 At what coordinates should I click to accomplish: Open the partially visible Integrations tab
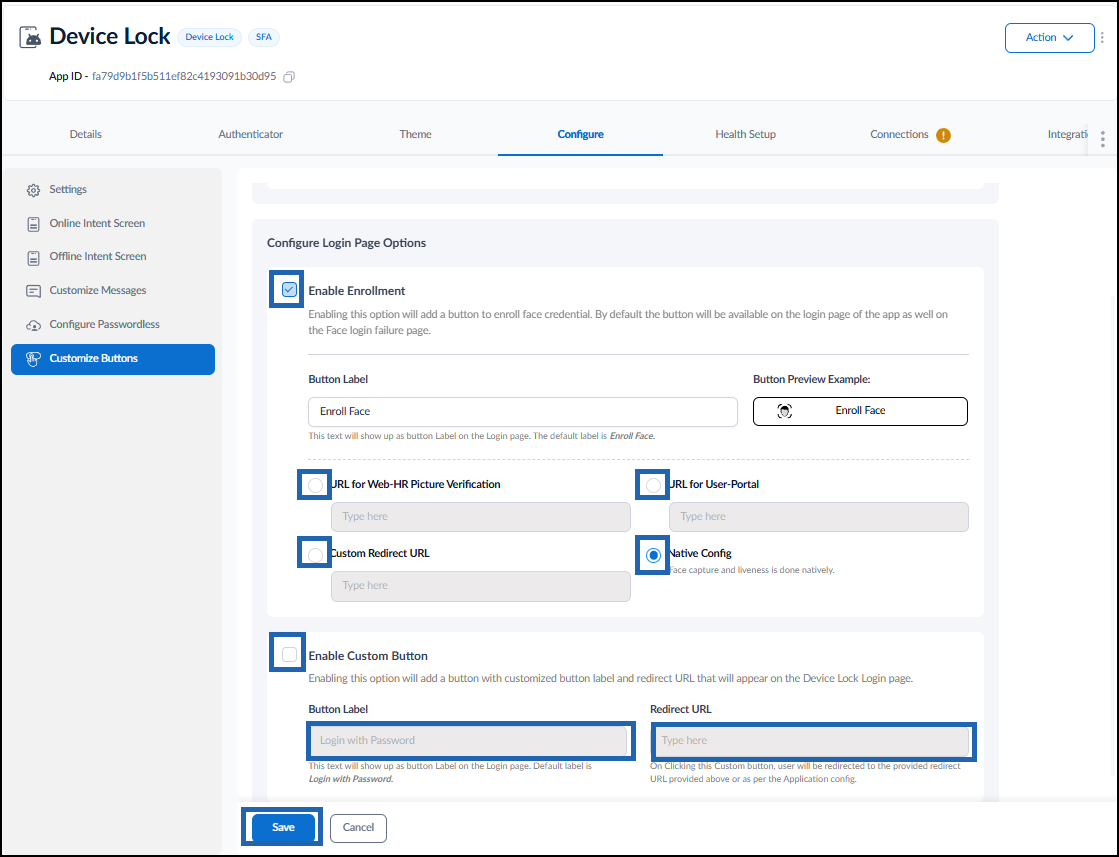click(x=1068, y=134)
